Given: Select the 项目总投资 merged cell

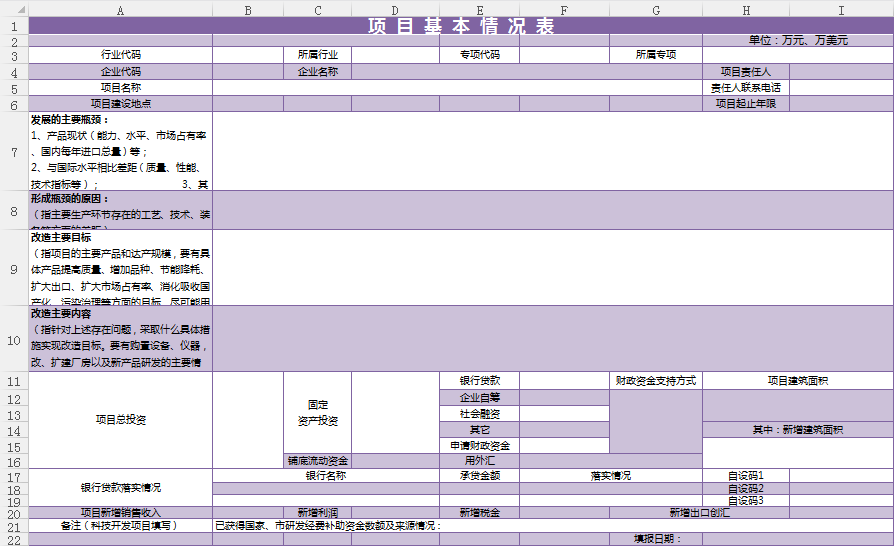Looking at the screenshot, I should 120,420.
